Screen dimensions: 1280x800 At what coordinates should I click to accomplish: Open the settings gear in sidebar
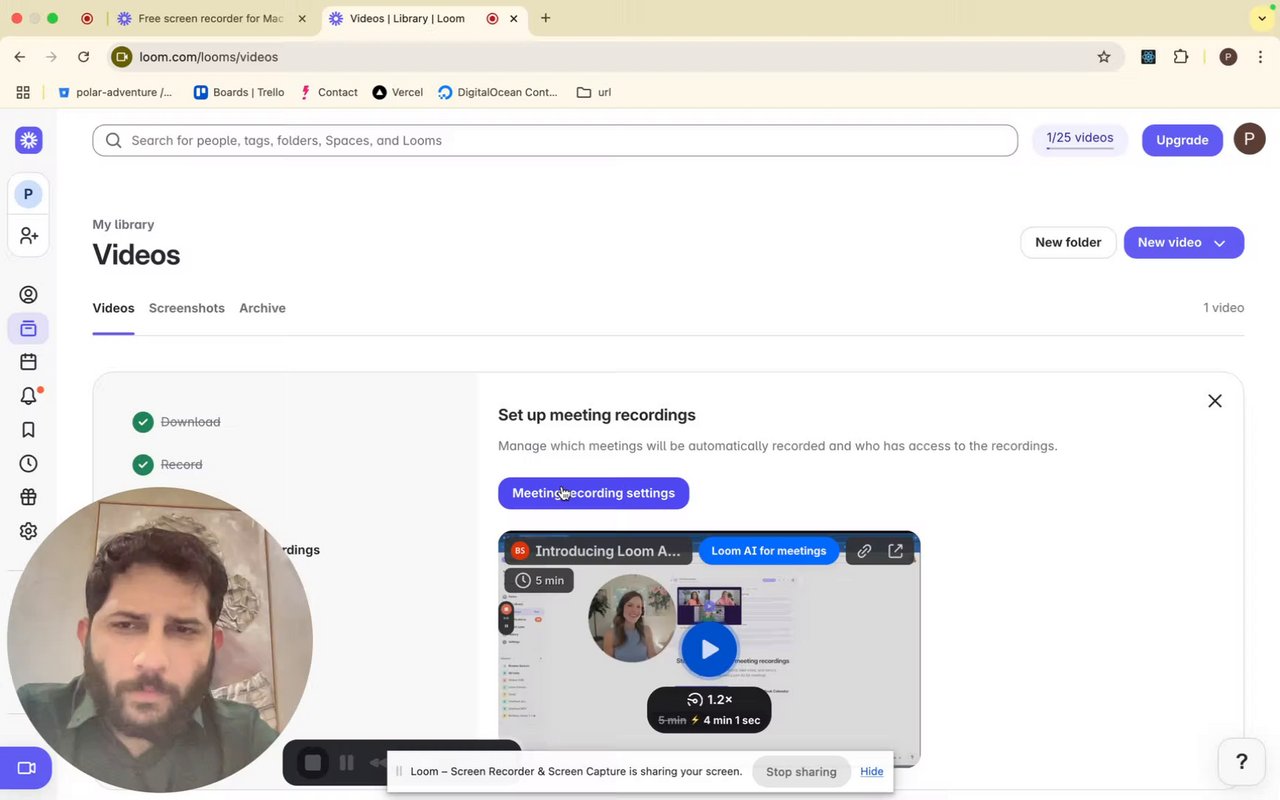pyautogui.click(x=28, y=531)
